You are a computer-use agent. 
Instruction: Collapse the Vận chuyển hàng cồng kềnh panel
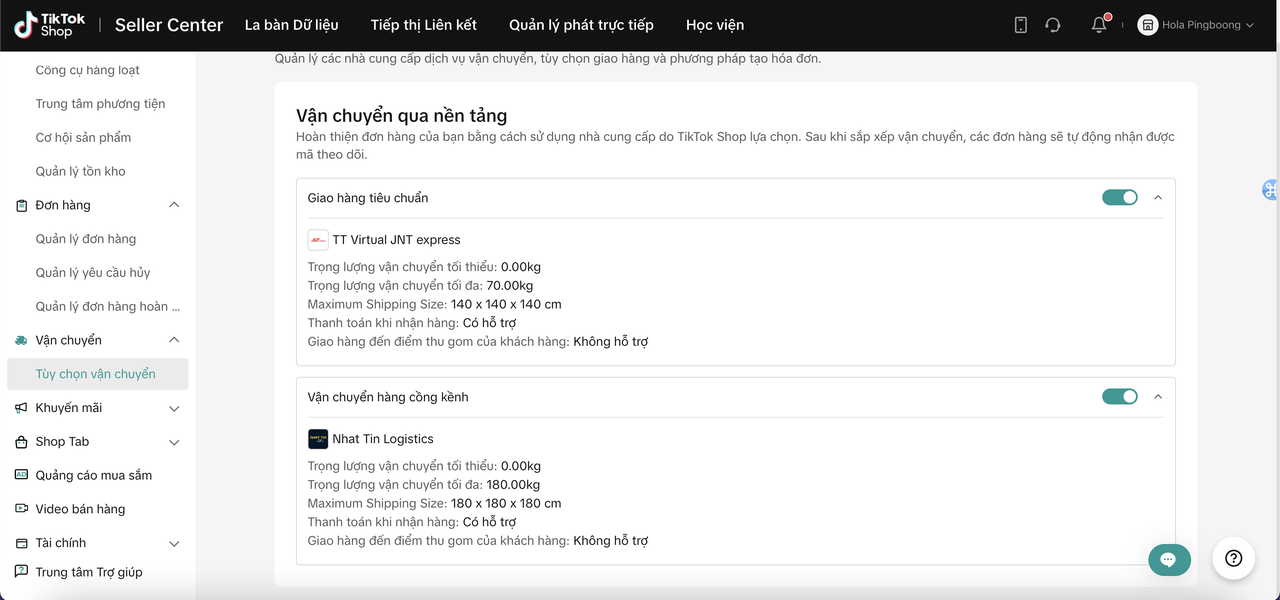[x=1158, y=397]
